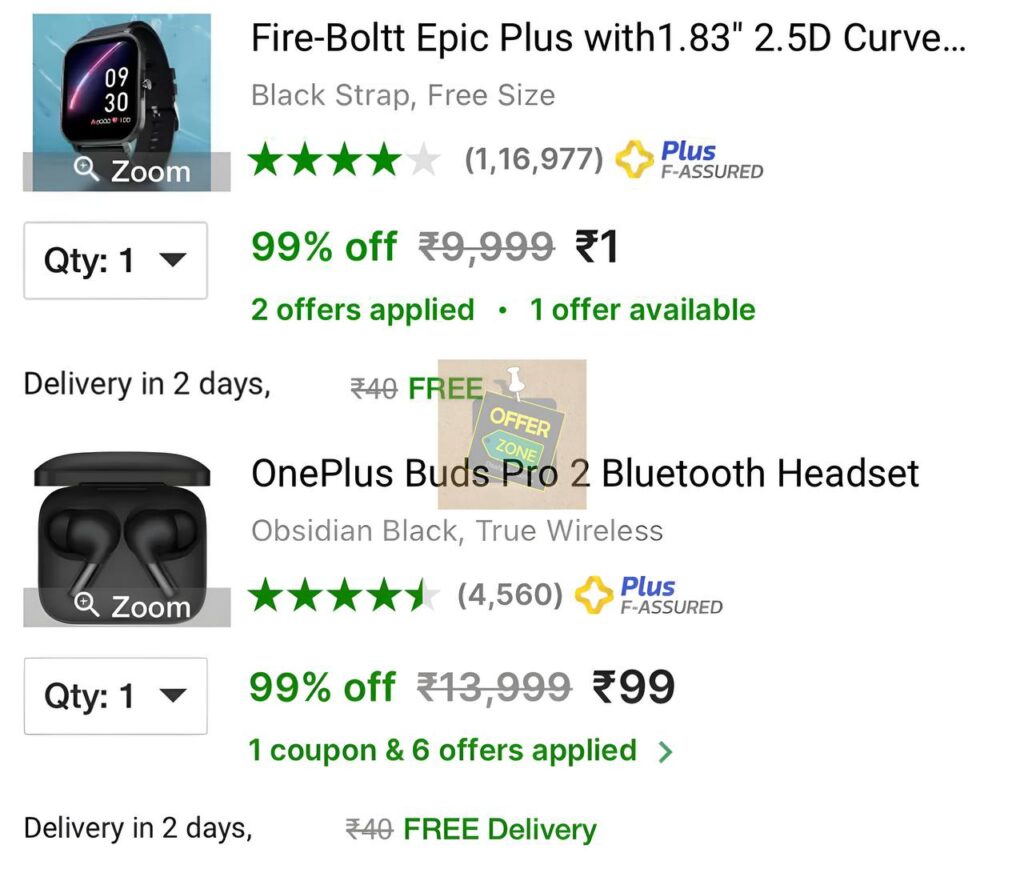Click Plus F-Assured badge on Fire-Boltt watch
Screen dimensions: 1024x869
click(688, 160)
